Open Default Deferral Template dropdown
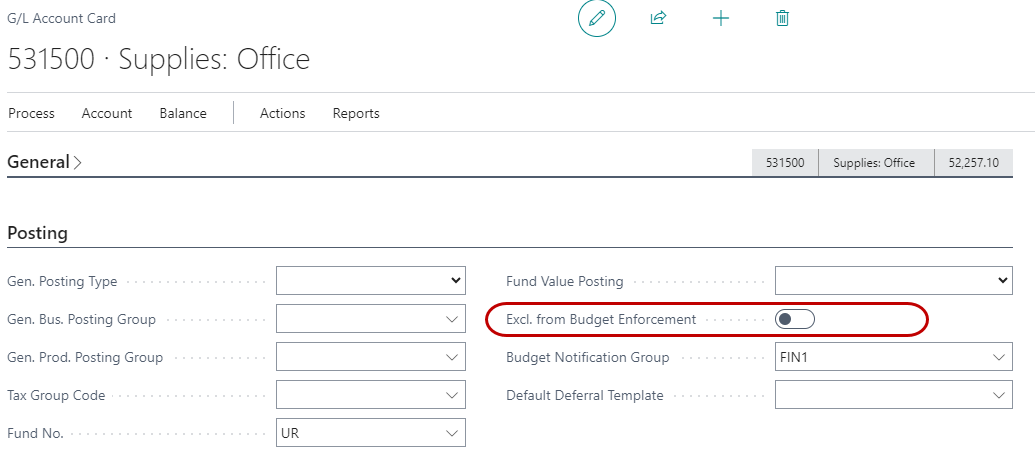This screenshot has width=1035, height=466. 998,395
